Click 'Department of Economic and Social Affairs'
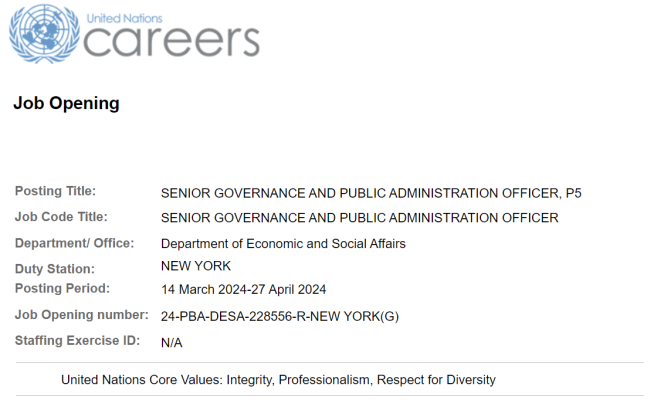 tap(283, 244)
